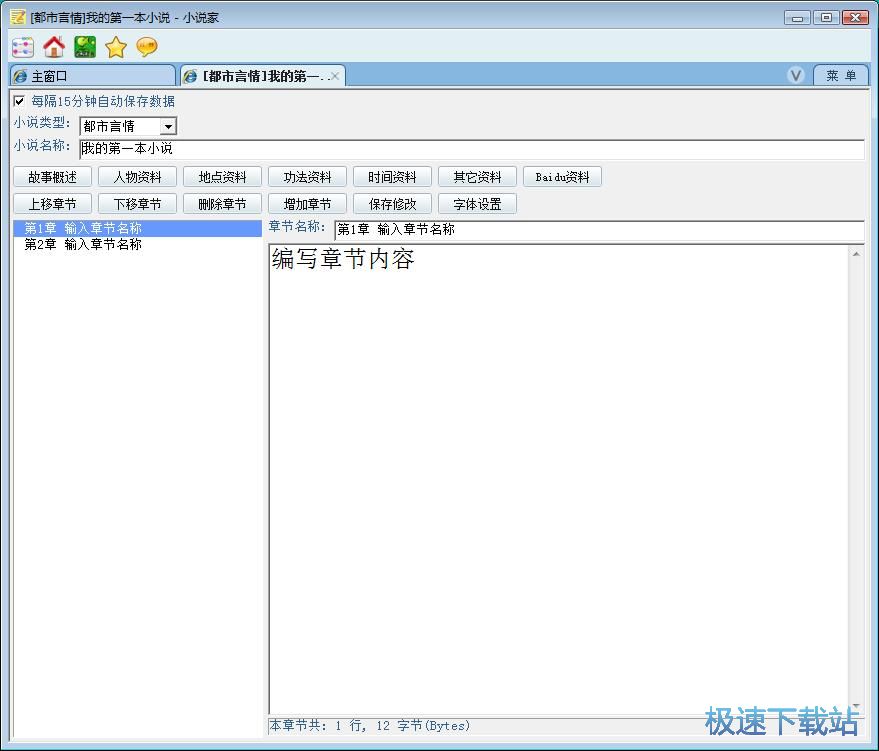Screen dimensions: 879x751
Task: Open the orange speech bubble icon
Action: (147, 47)
